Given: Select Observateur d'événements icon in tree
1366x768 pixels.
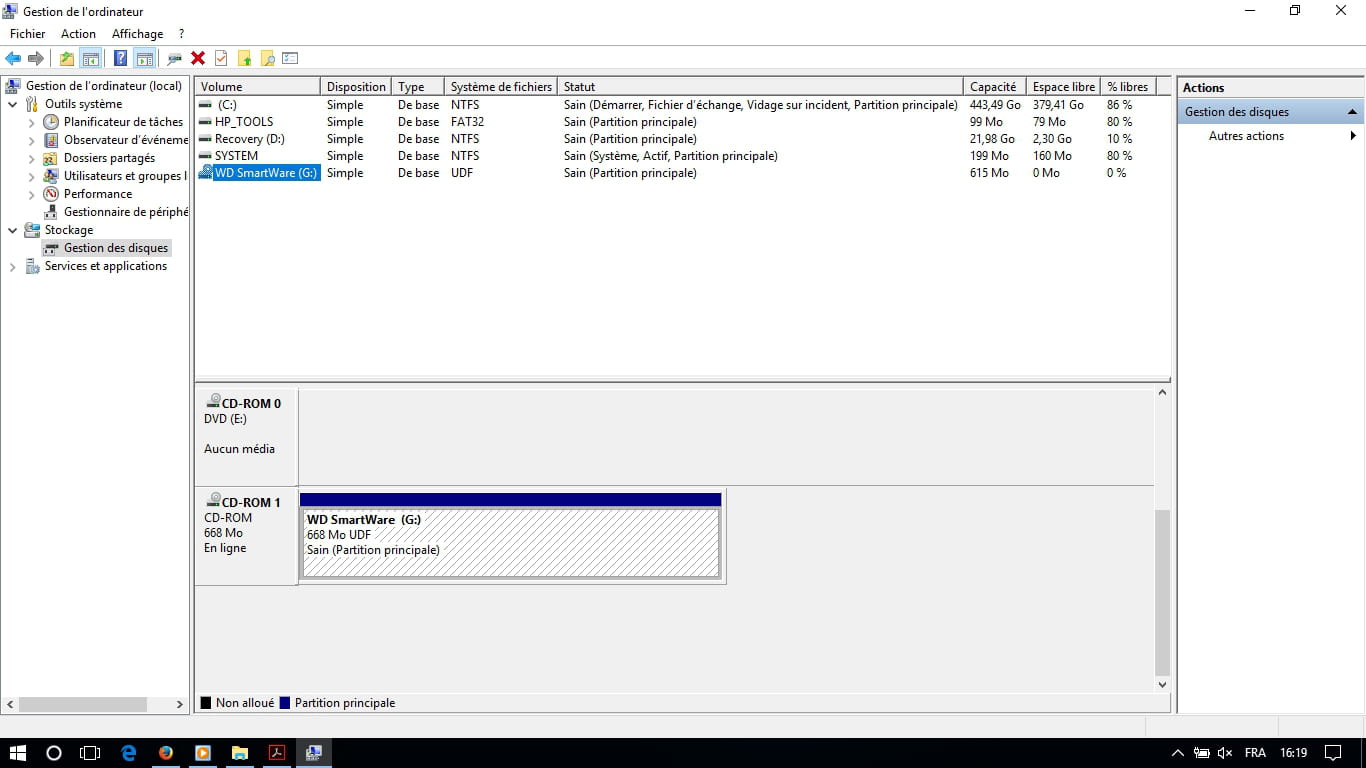Looking at the screenshot, I should [51, 140].
